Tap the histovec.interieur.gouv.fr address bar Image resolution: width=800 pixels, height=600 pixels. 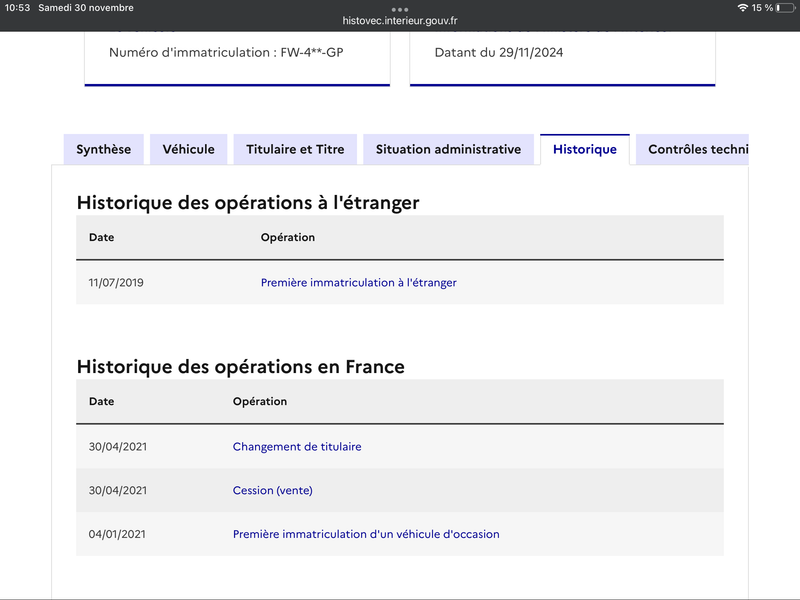[399, 21]
